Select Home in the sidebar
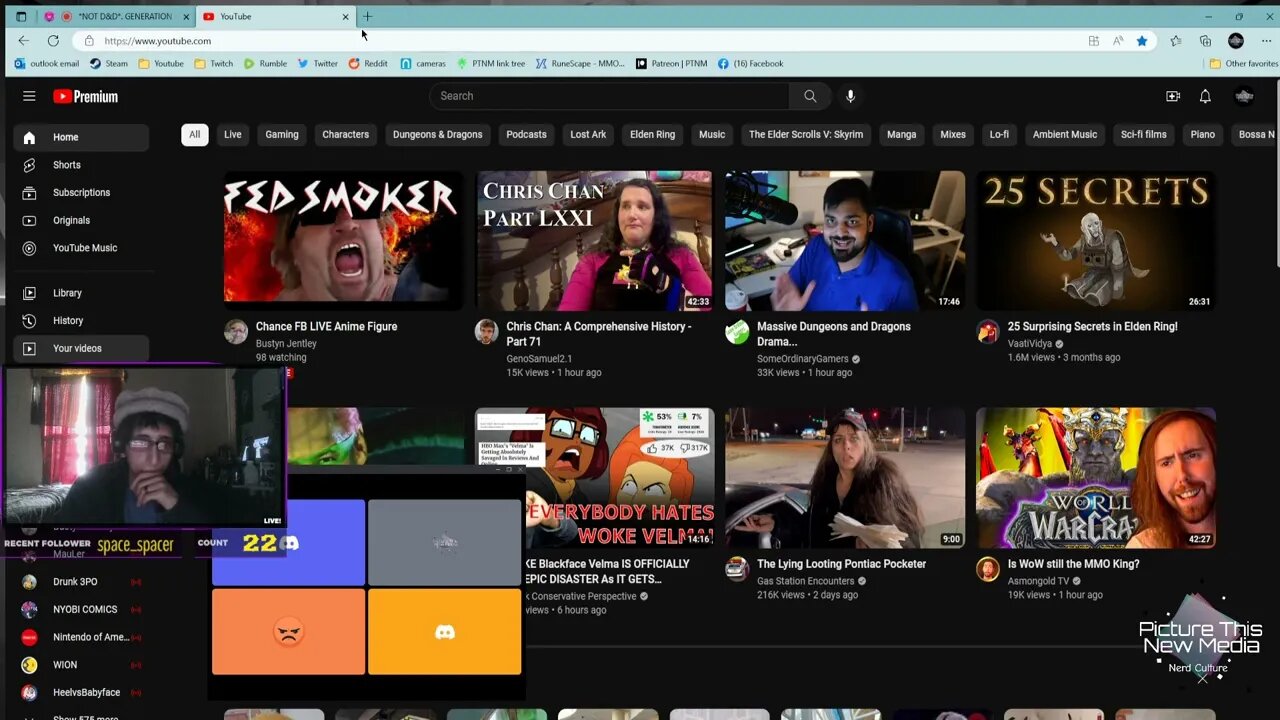The width and height of the screenshot is (1280, 720). click(81, 137)
